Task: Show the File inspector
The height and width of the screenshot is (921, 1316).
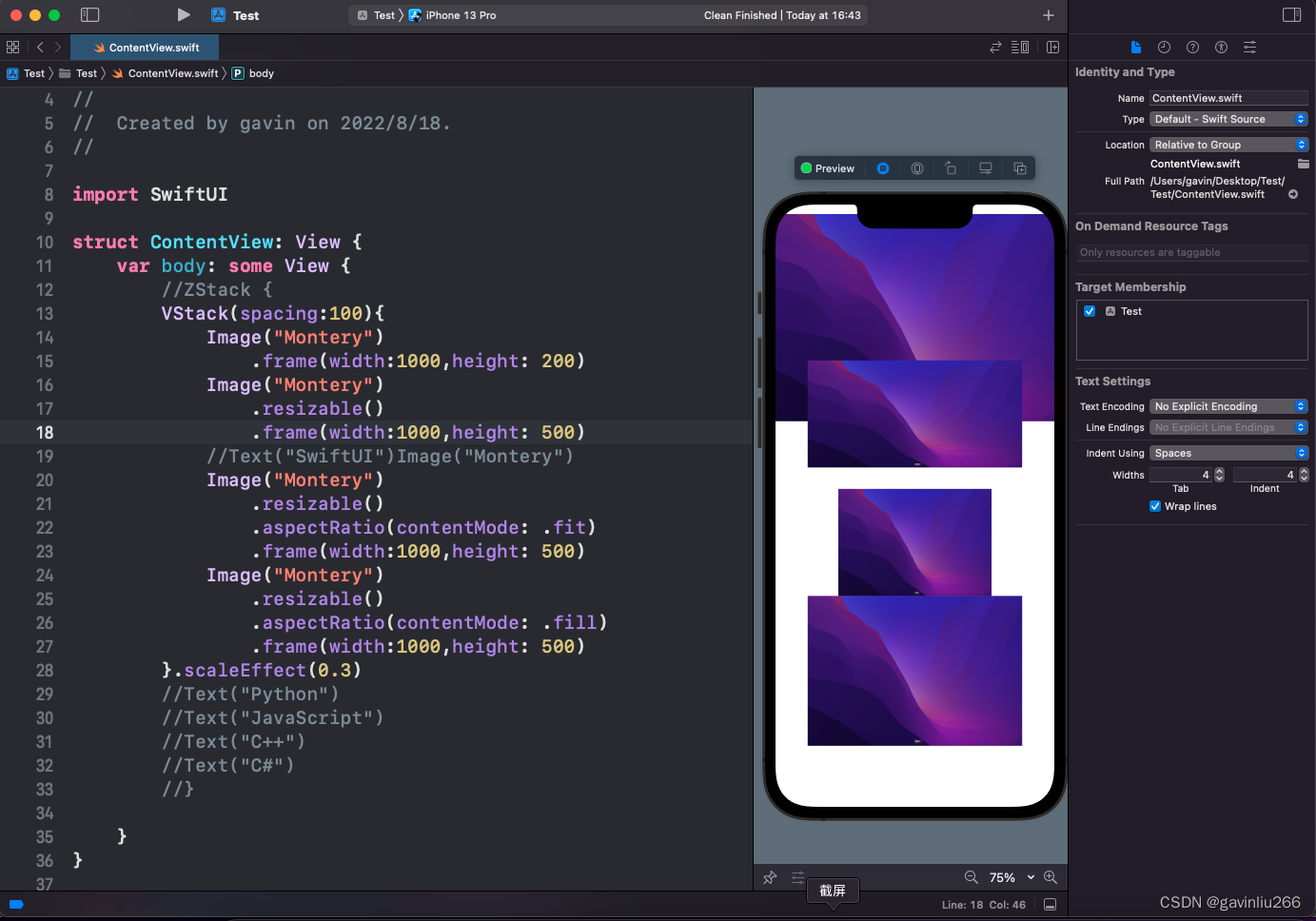Action: pos(1135,47)
